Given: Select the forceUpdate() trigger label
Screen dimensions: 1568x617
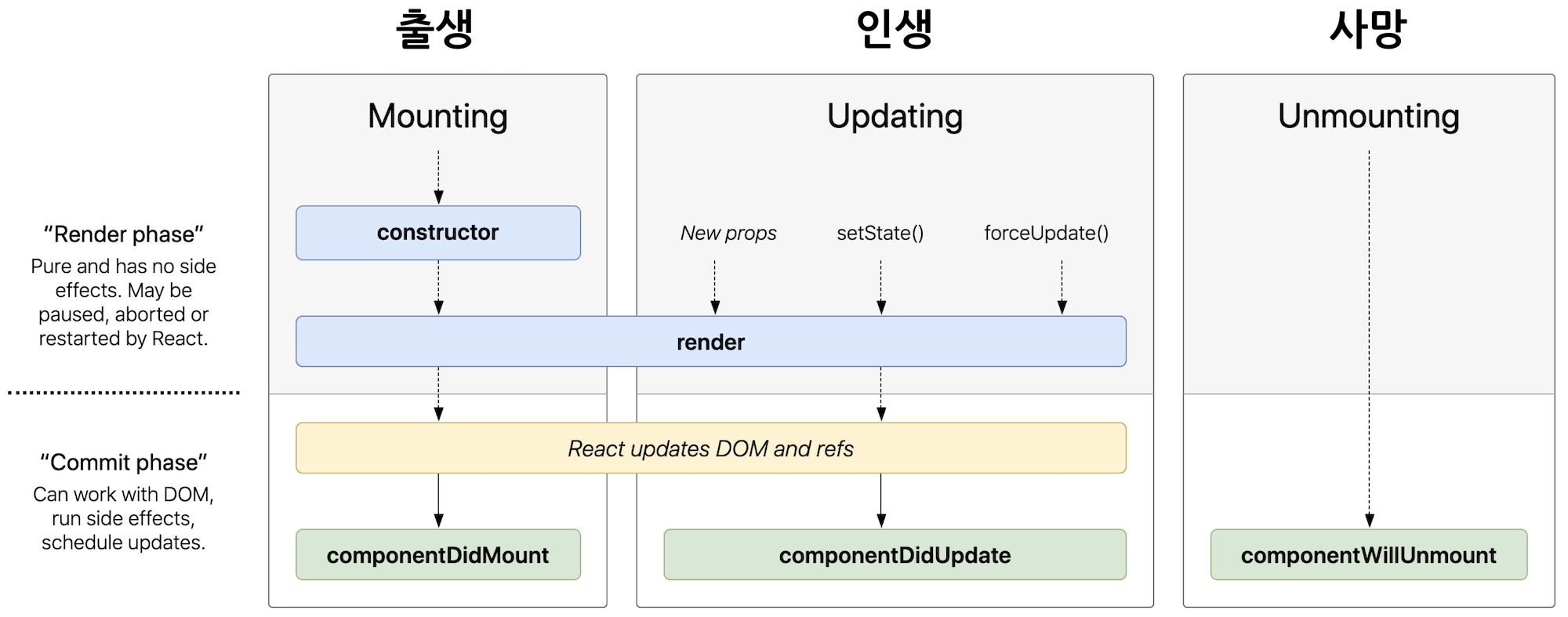Looking at the screenshot, I should (1046, 233).
